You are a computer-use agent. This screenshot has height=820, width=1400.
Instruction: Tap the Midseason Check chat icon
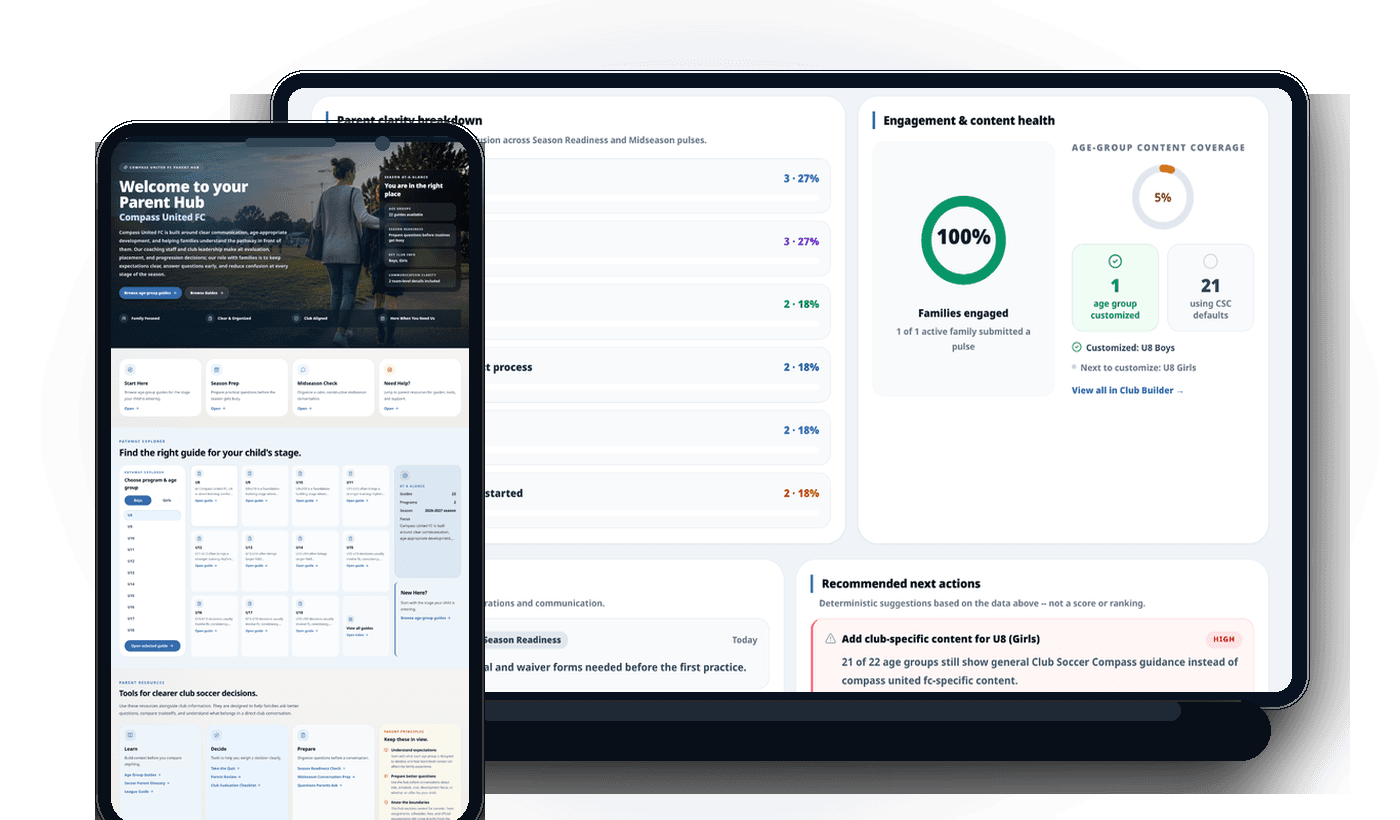click(x=303, y=370)
